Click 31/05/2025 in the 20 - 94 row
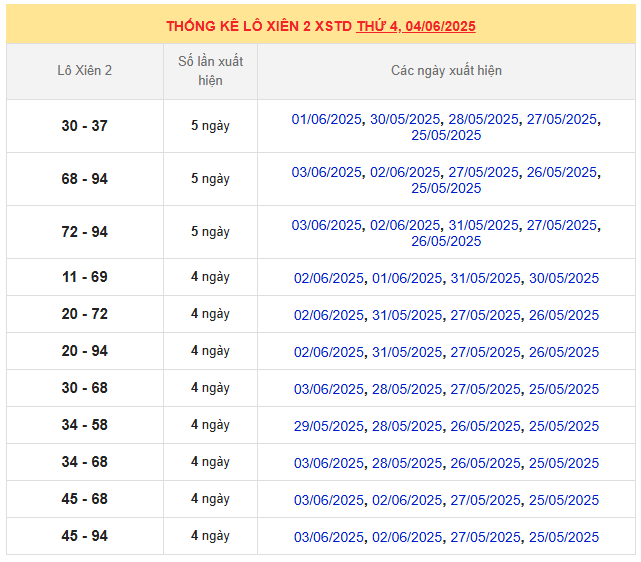 [407, 352]
